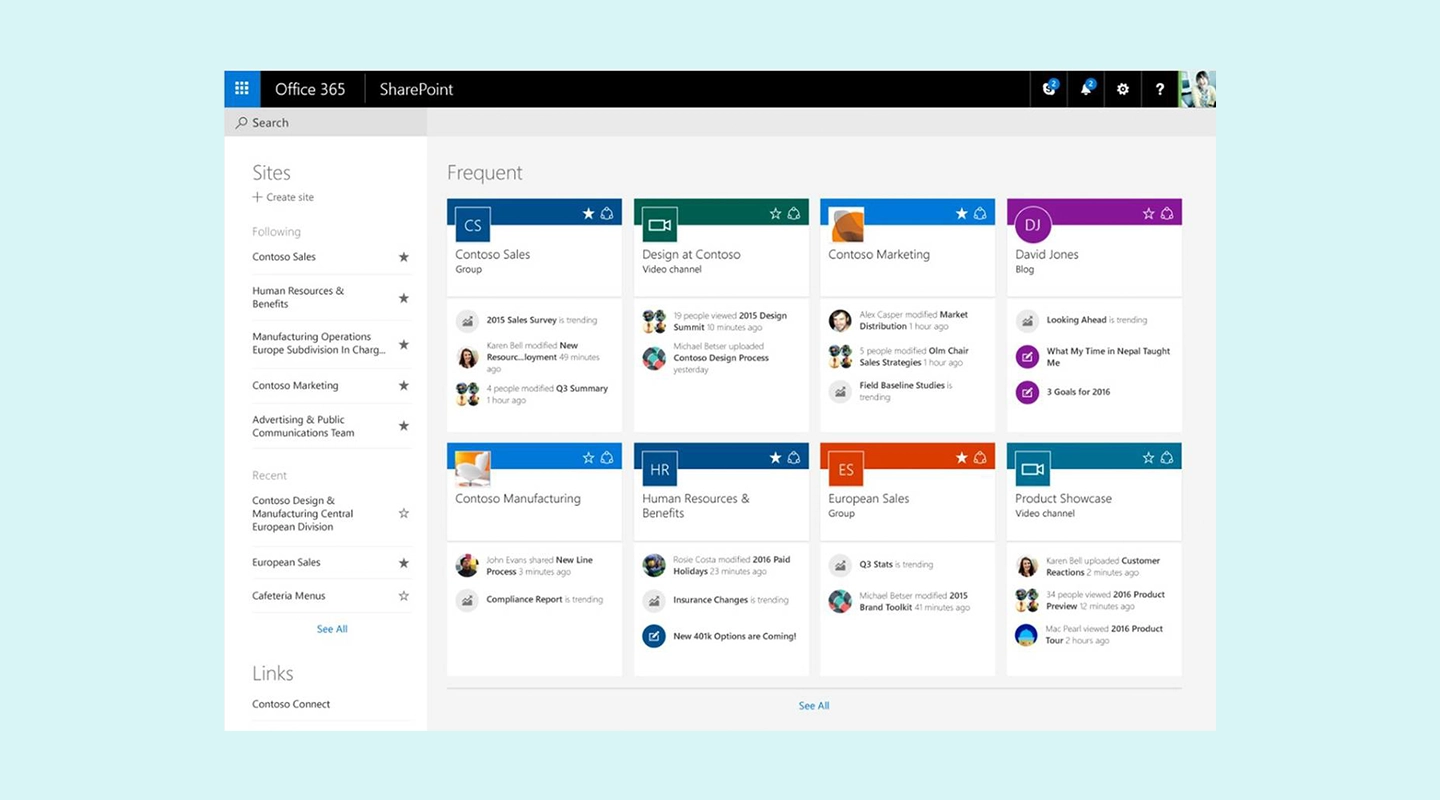Image resolution: width=1440 pixels, height=800 pixels.
Task: Toggle star on Contoso Marketing card
Action: [962, 213]
